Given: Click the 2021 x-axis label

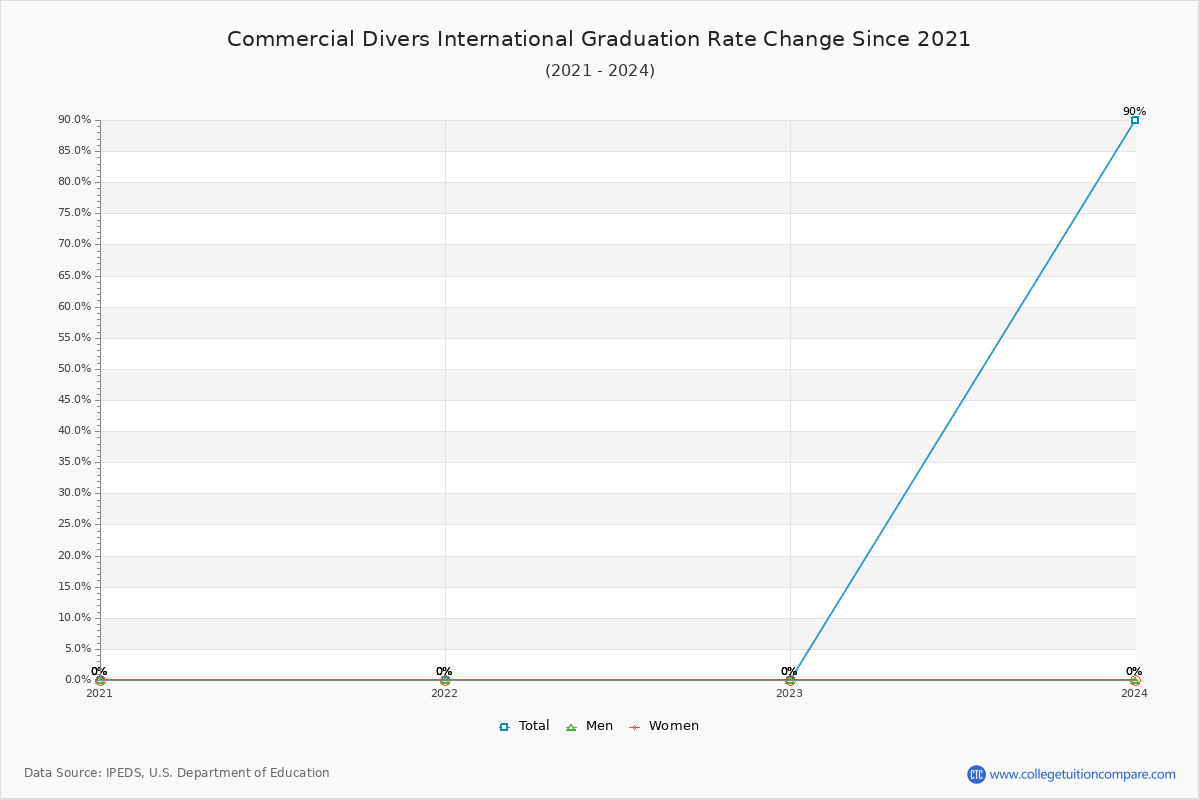Looking at the screenshot, I should tap(99, 693).
